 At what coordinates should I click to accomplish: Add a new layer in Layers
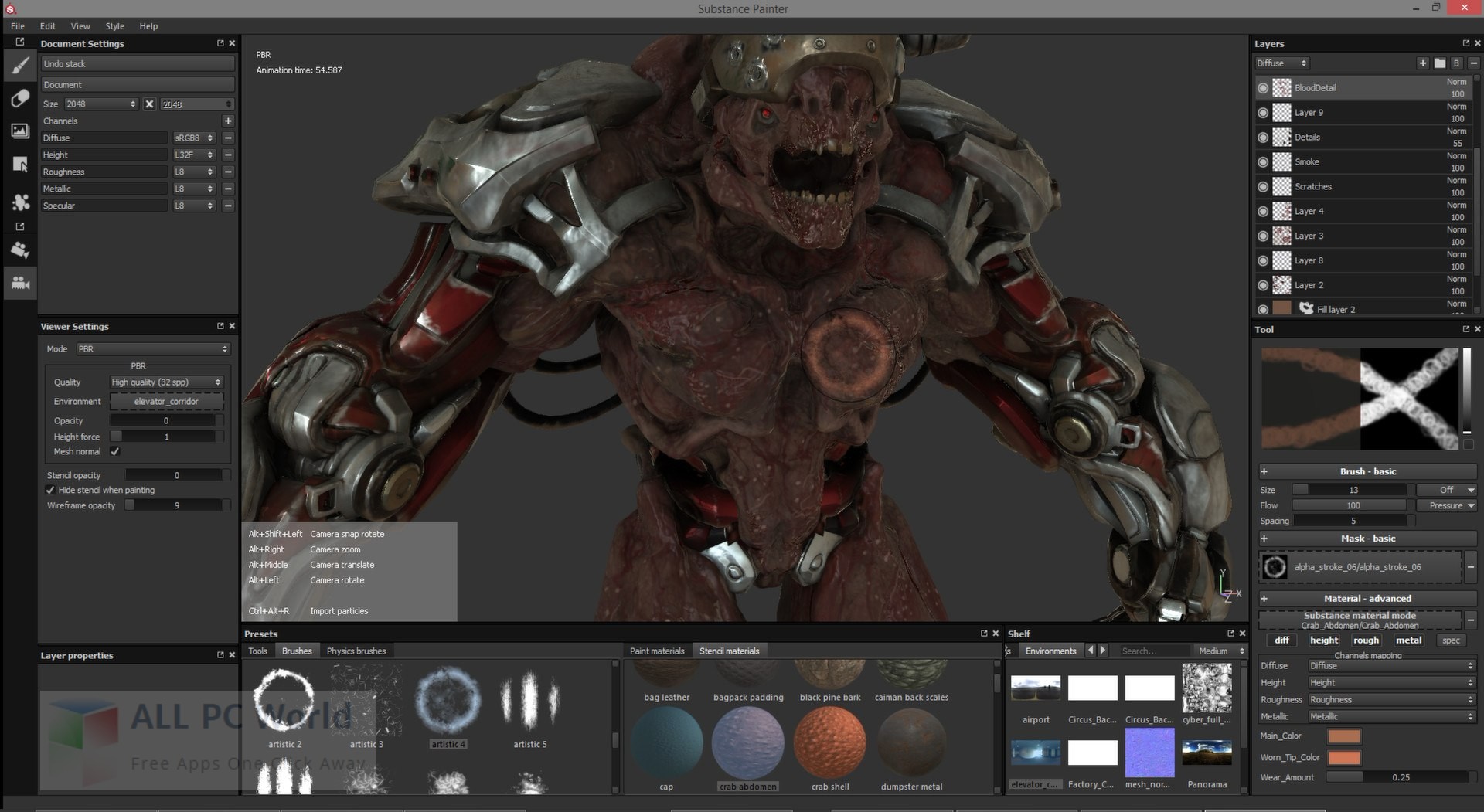click(x=1422, y=63)
